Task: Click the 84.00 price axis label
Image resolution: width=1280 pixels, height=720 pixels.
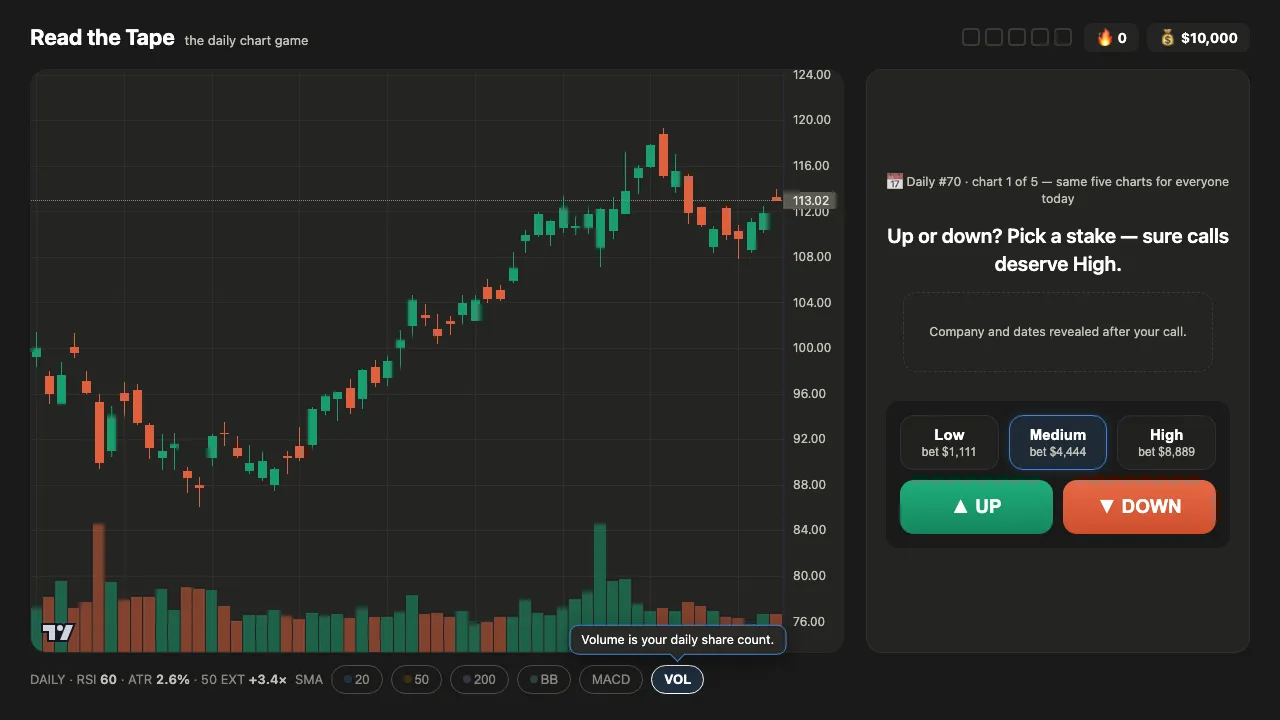Action: 811,530
